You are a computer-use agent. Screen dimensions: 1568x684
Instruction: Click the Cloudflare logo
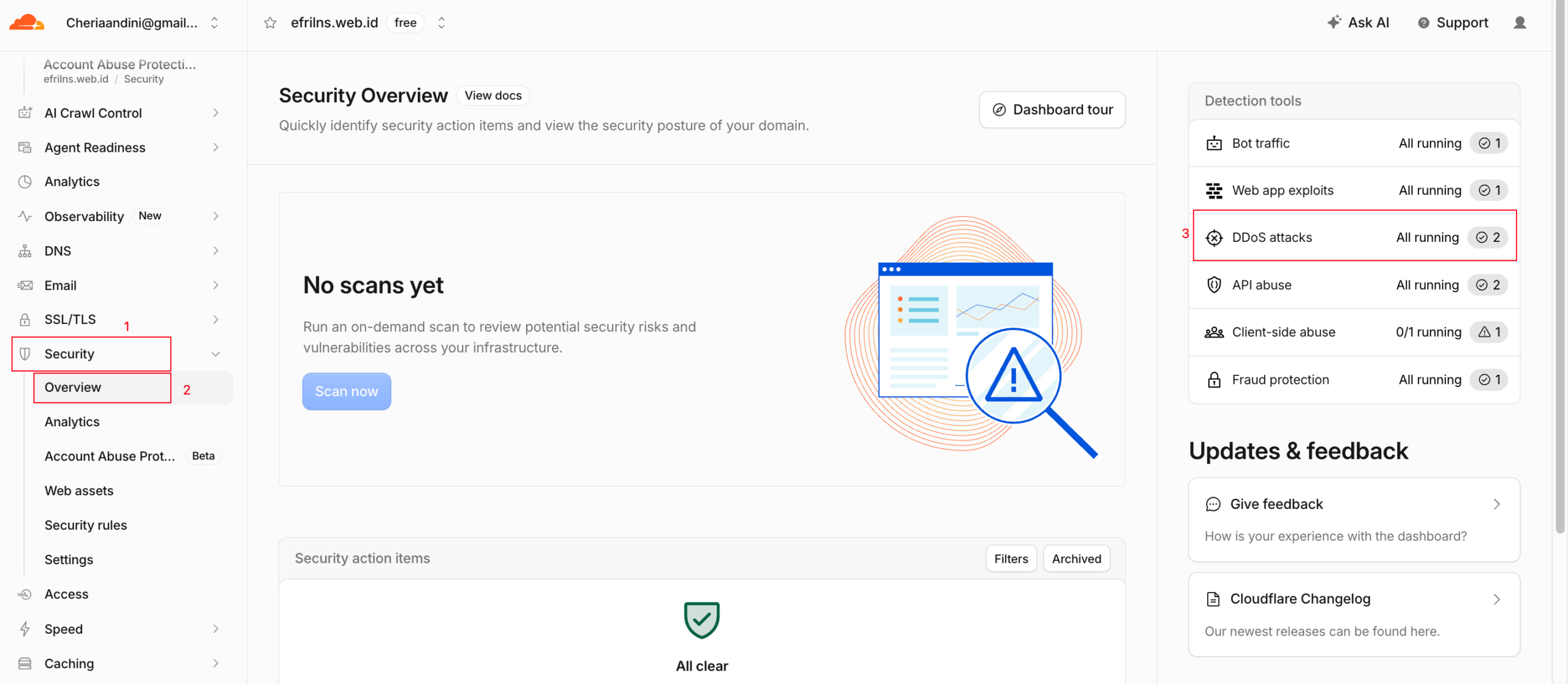(x=27, y=23)
